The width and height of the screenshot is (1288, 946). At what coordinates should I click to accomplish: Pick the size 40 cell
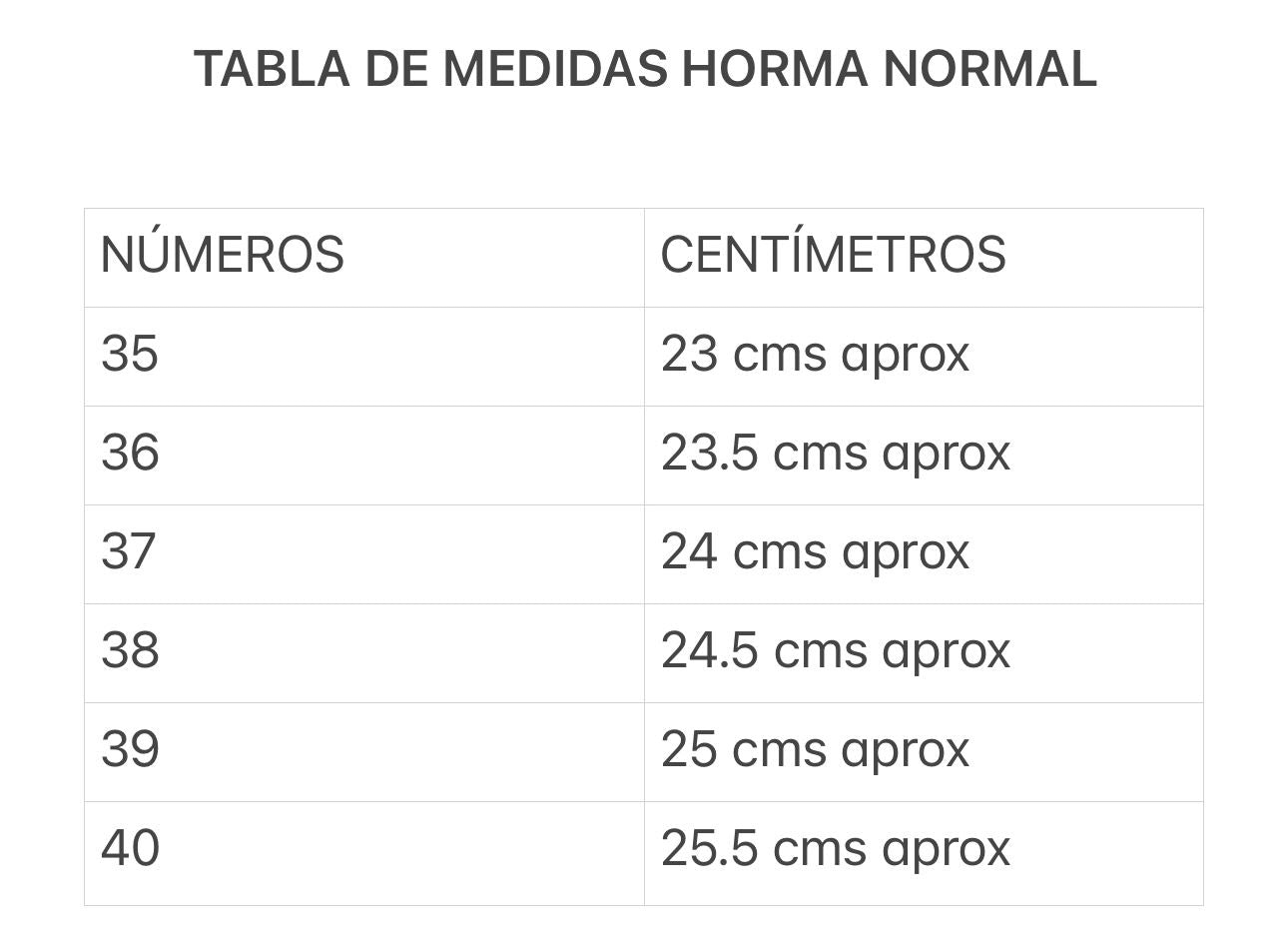pyautogui.click(x=130, y=848)
